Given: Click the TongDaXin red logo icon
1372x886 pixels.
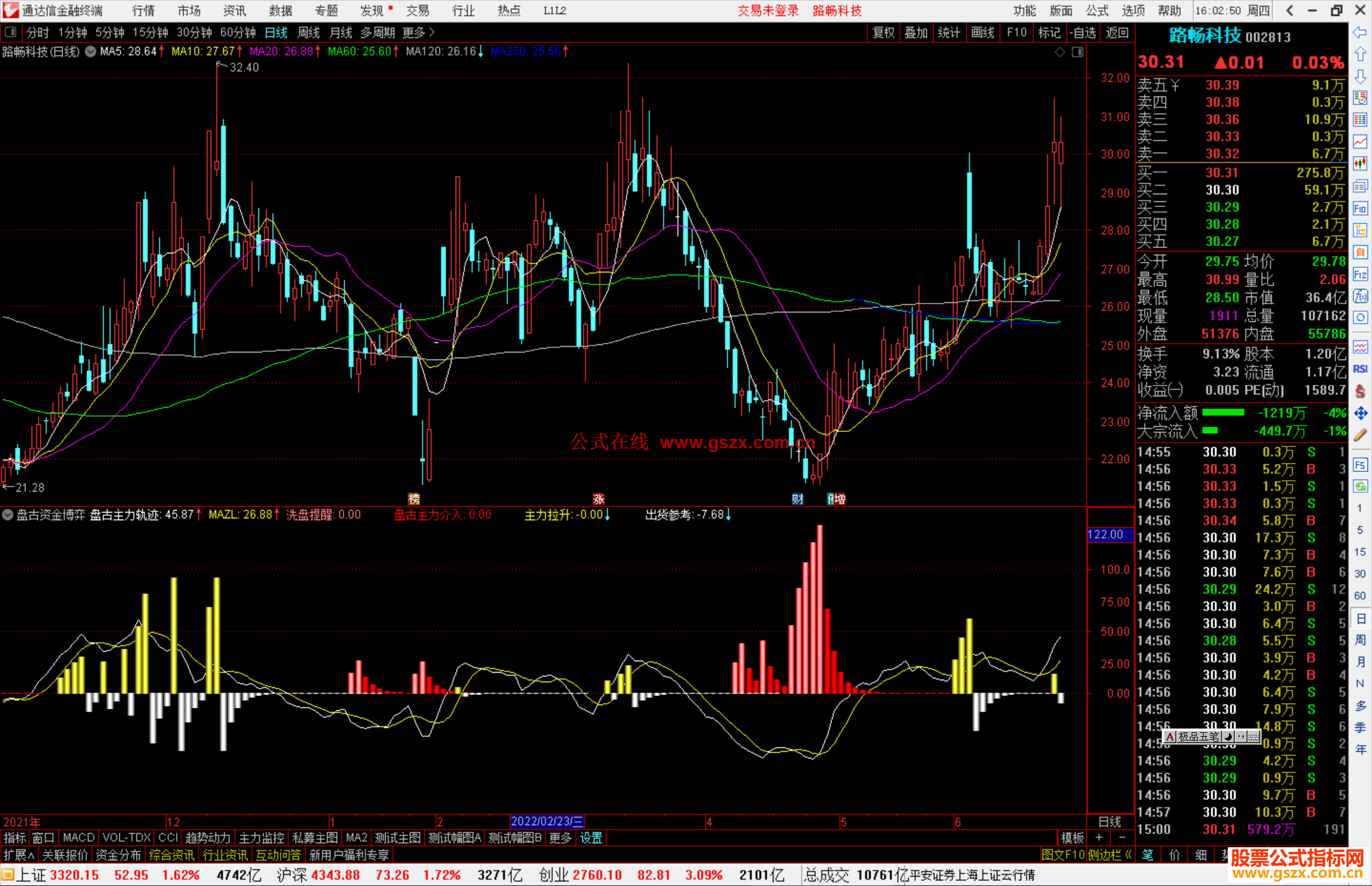Looking at the screenshot, I should (x=10, y=10).
